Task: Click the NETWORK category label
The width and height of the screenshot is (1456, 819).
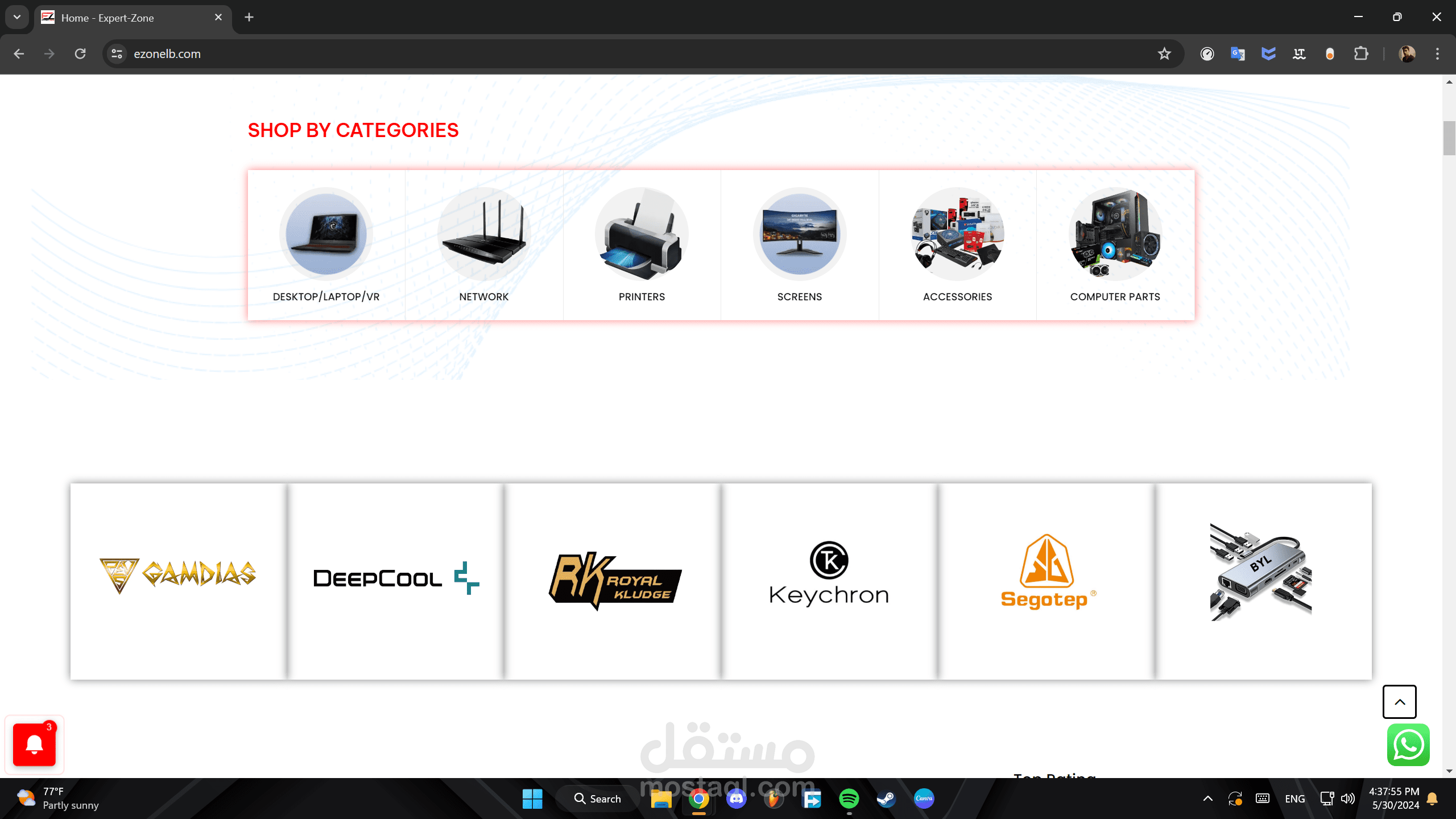Action: (x=484, y=297)
